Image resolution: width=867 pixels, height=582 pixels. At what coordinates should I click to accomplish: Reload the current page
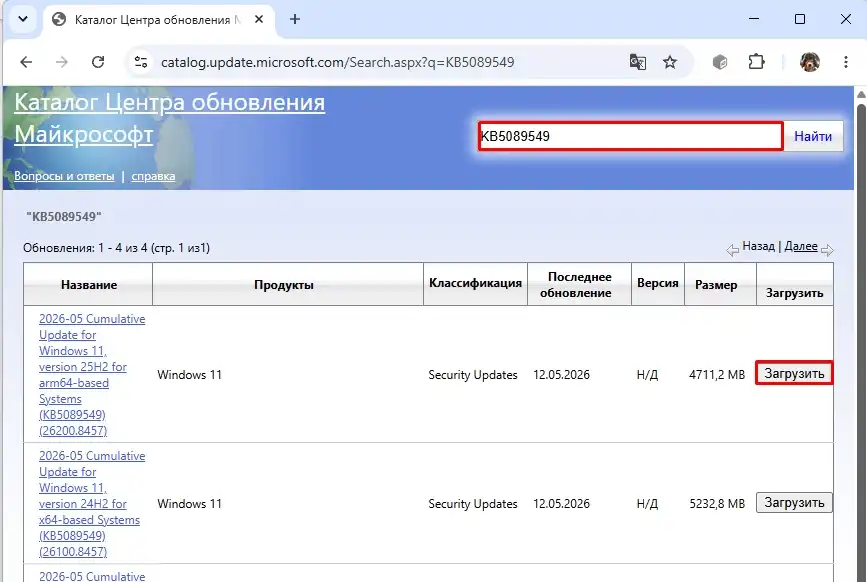point(98,62)
